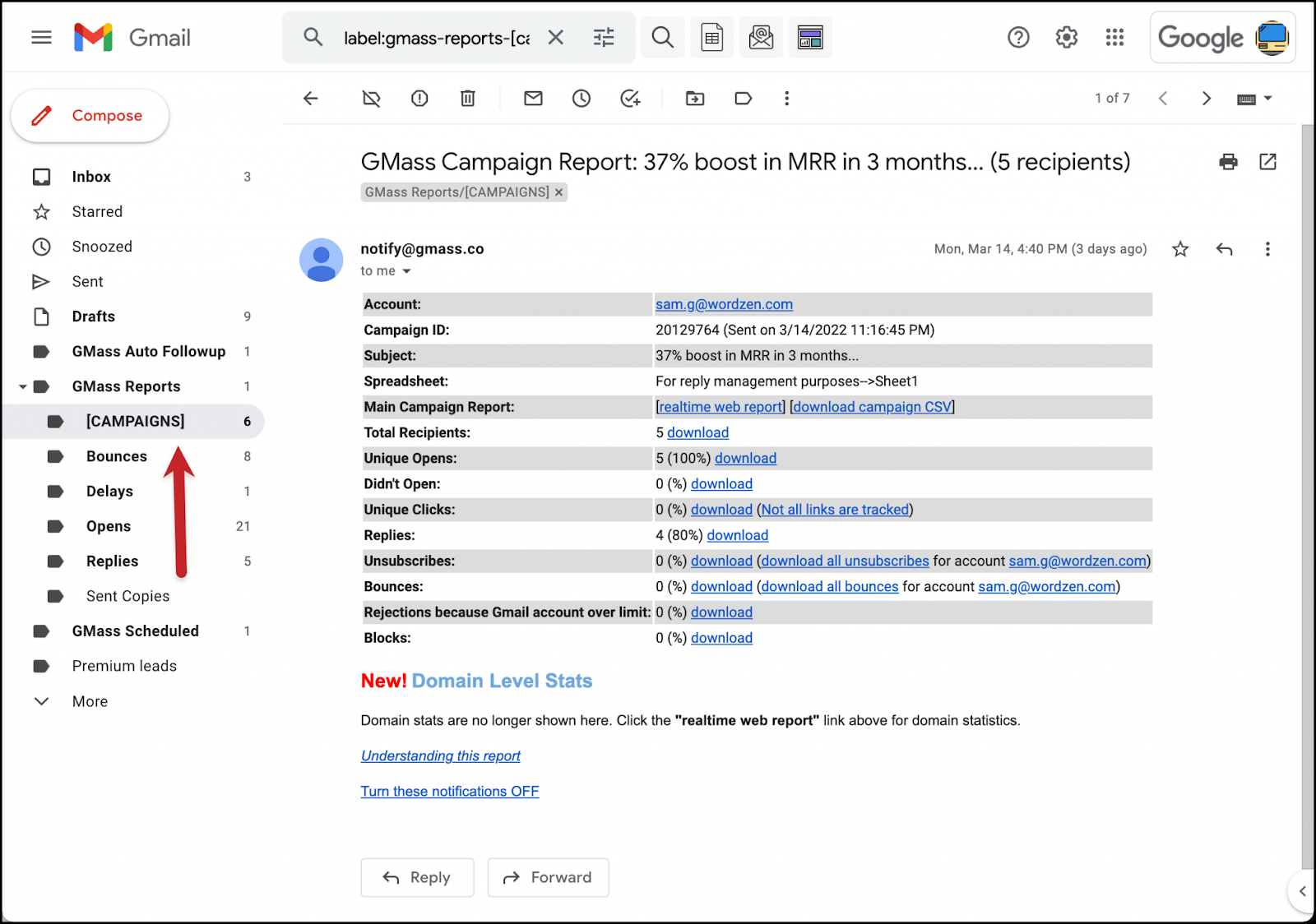Delete this email with trash icon
1316x924 pixels.
[467, 99]
